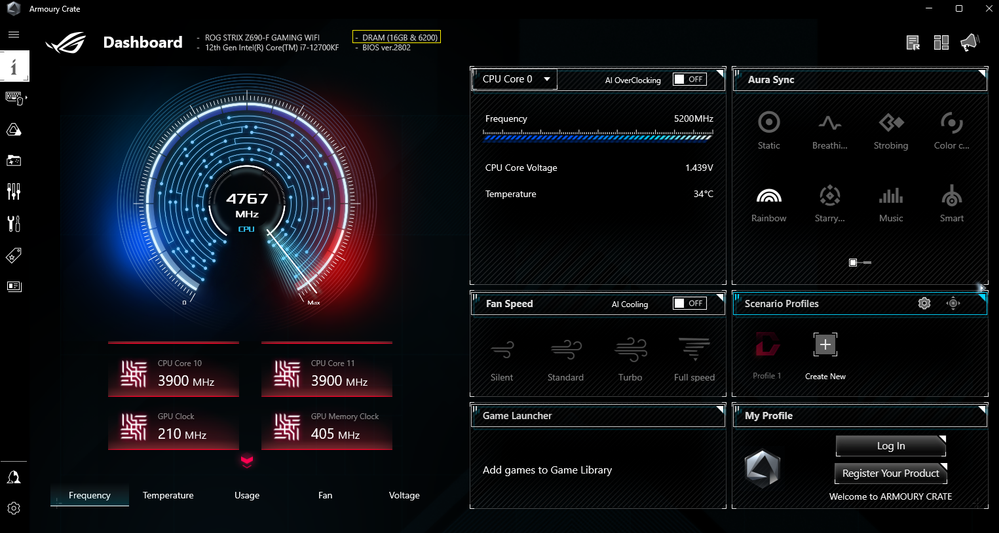This screenshot has height=533, width=999.
Task: Expand more readings with red chevron
Action: [x=247, y=461]
